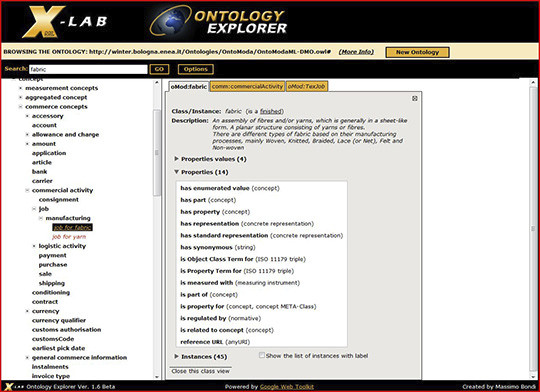
Task: Select 'conditioning' tree item
Action: point(51,293)
